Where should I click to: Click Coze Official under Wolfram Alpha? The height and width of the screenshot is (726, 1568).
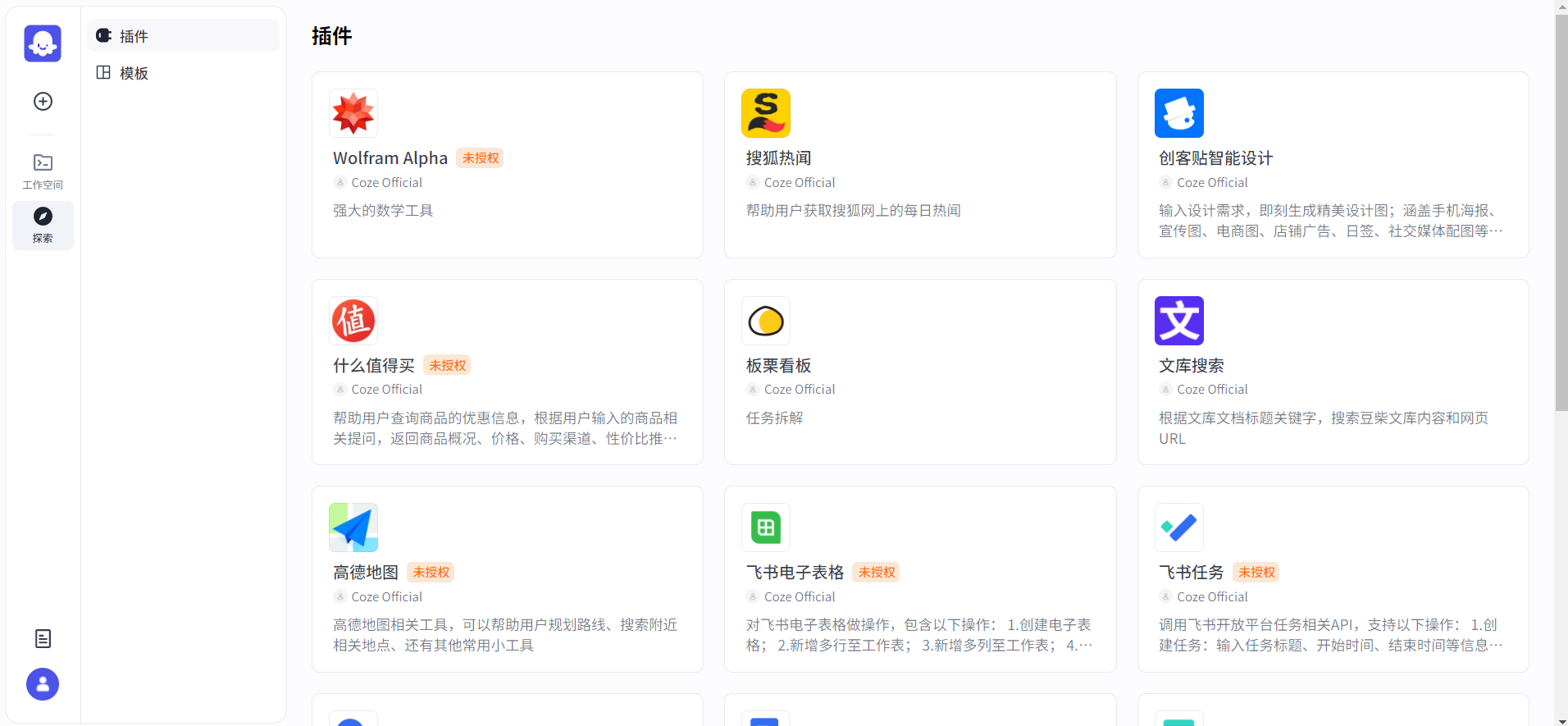tap(386, 182)
